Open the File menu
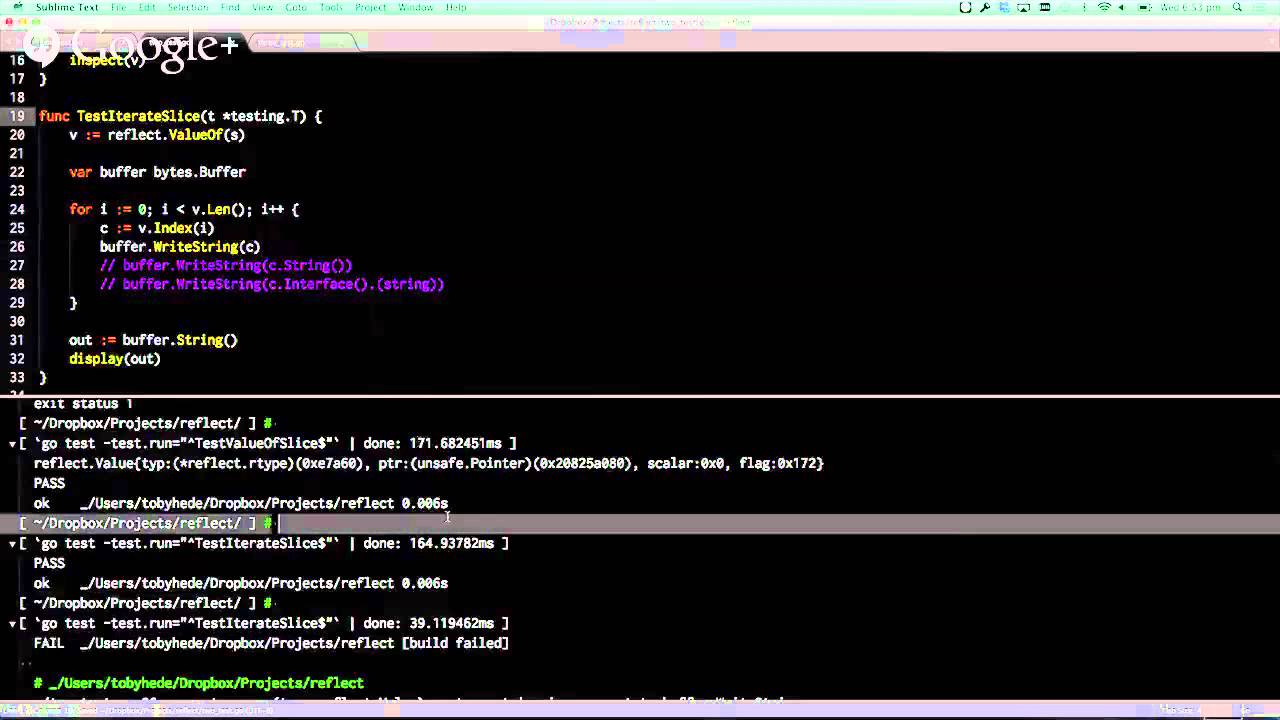Viewport: 1280px width, 720px height. click(118, 7)
